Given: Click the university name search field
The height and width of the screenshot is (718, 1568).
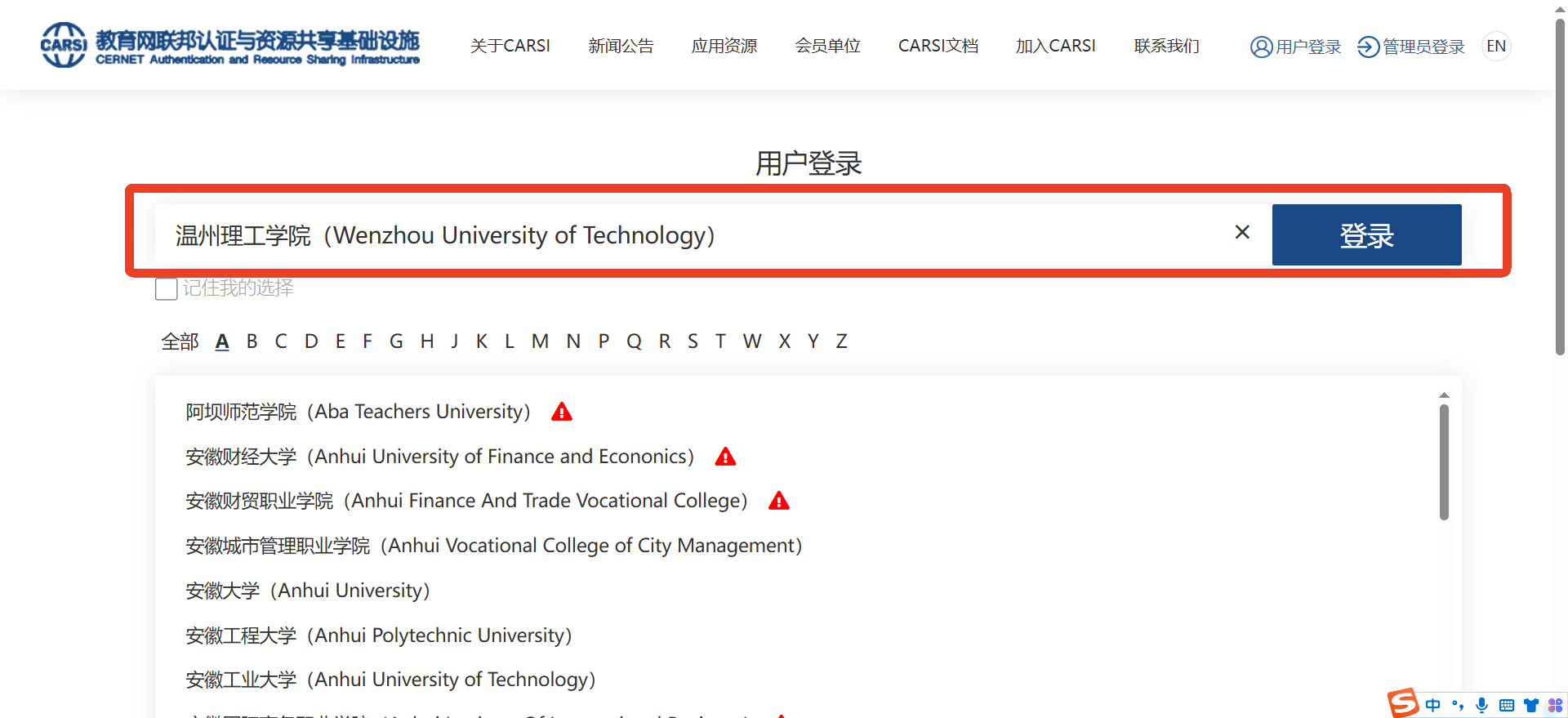Looking at the screenshot, I should 686,235.
